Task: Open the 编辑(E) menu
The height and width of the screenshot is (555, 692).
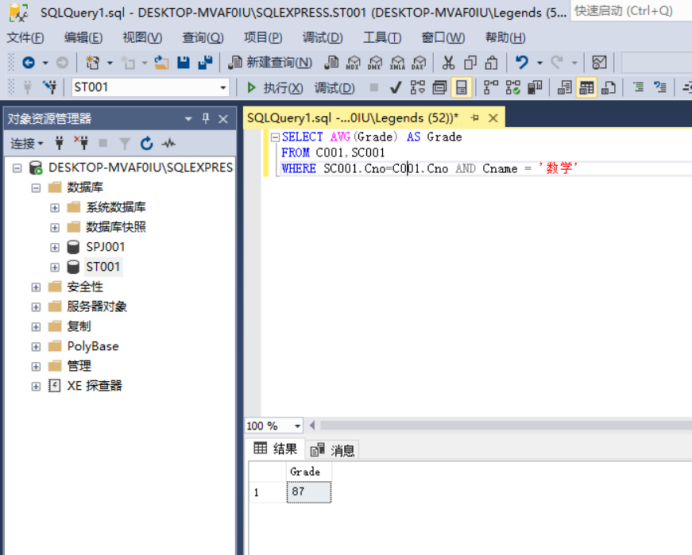Action: coord(83,38)
